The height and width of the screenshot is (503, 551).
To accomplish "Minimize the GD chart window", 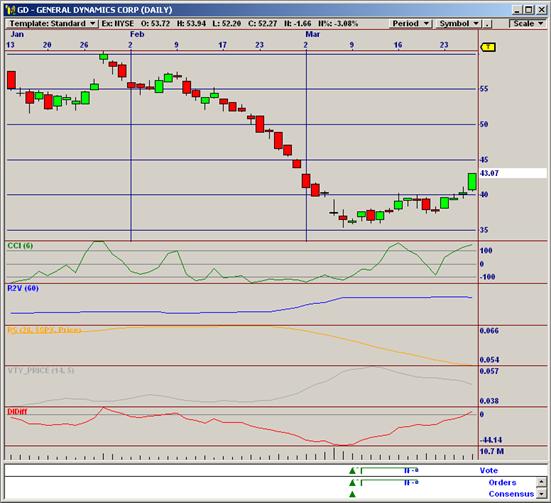I will coord(517,9).
